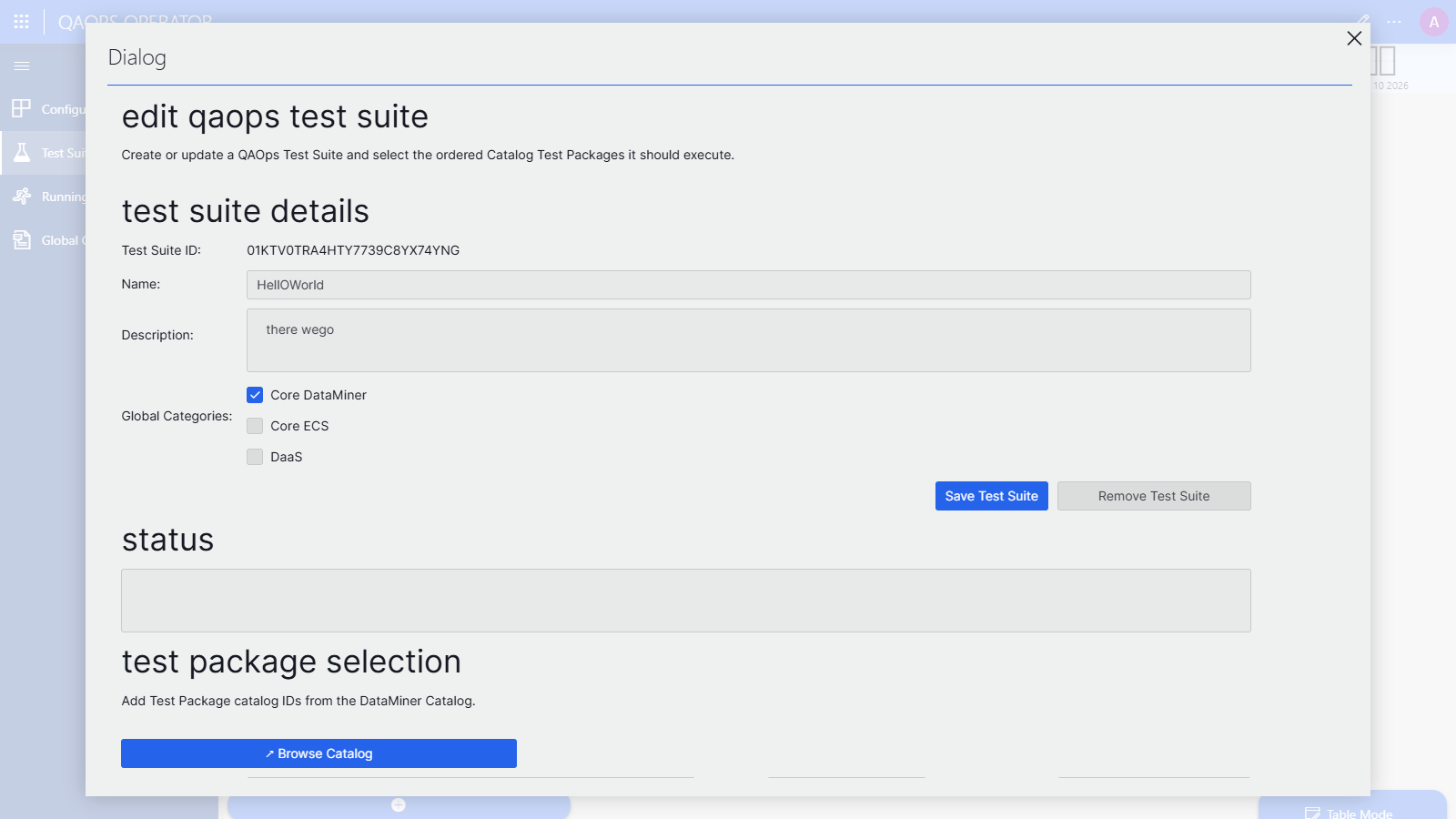Toggle the hamburger sidebar menu
1456x819 pixels.
(22, 66)
